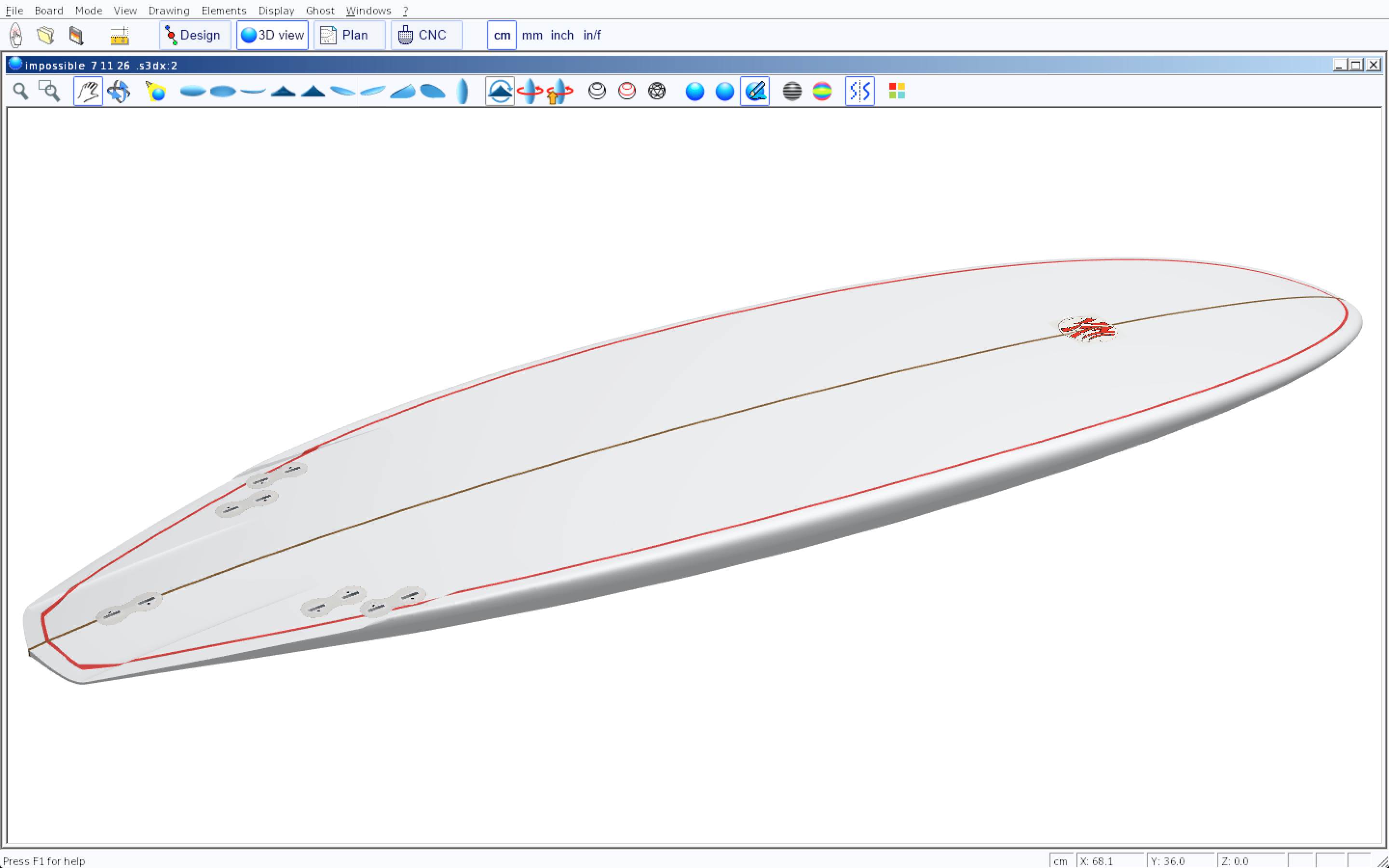This screenshot has width=1389, height=868.
Task: Open the Board menu
Action: [x=49, y=10]
